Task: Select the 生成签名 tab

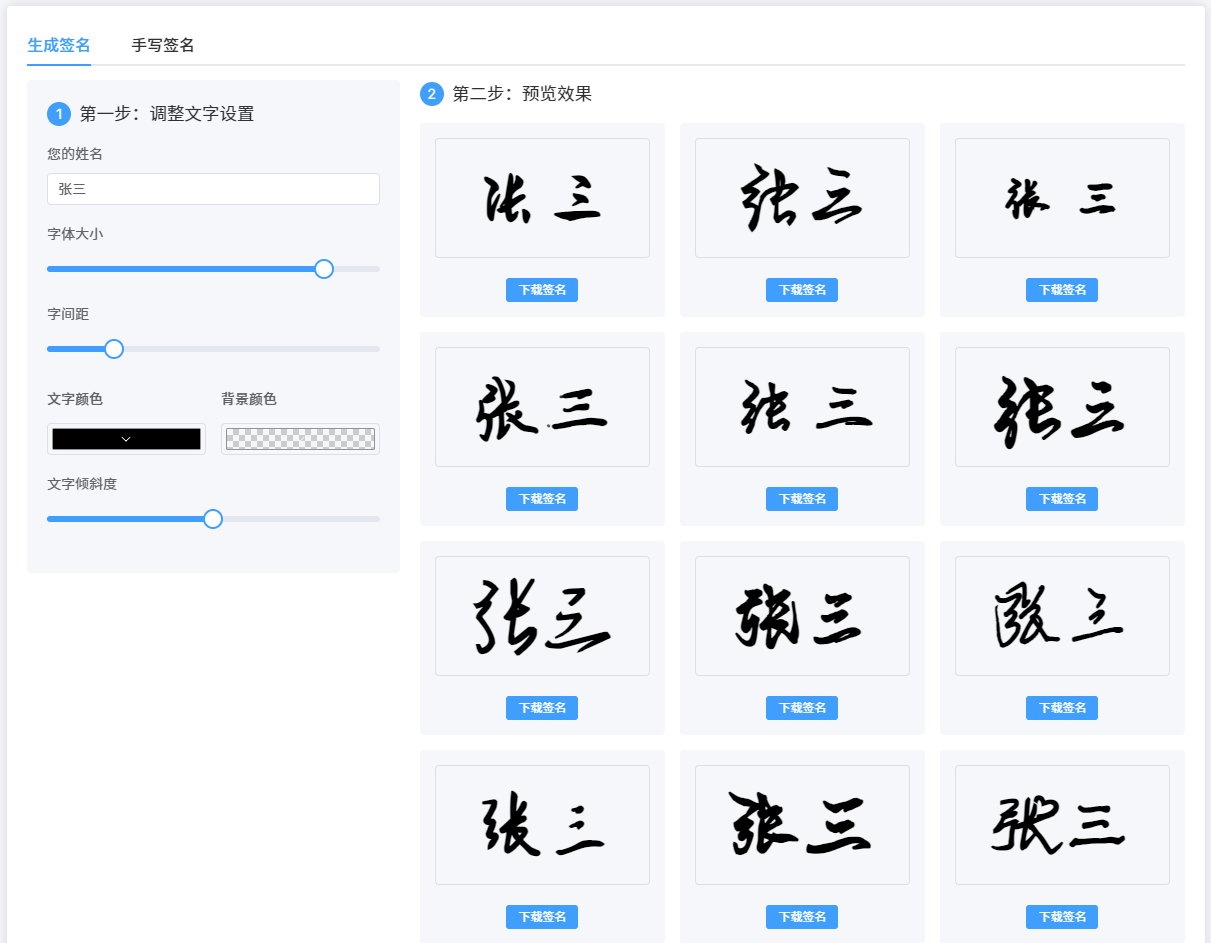Action: coord(58,45)
